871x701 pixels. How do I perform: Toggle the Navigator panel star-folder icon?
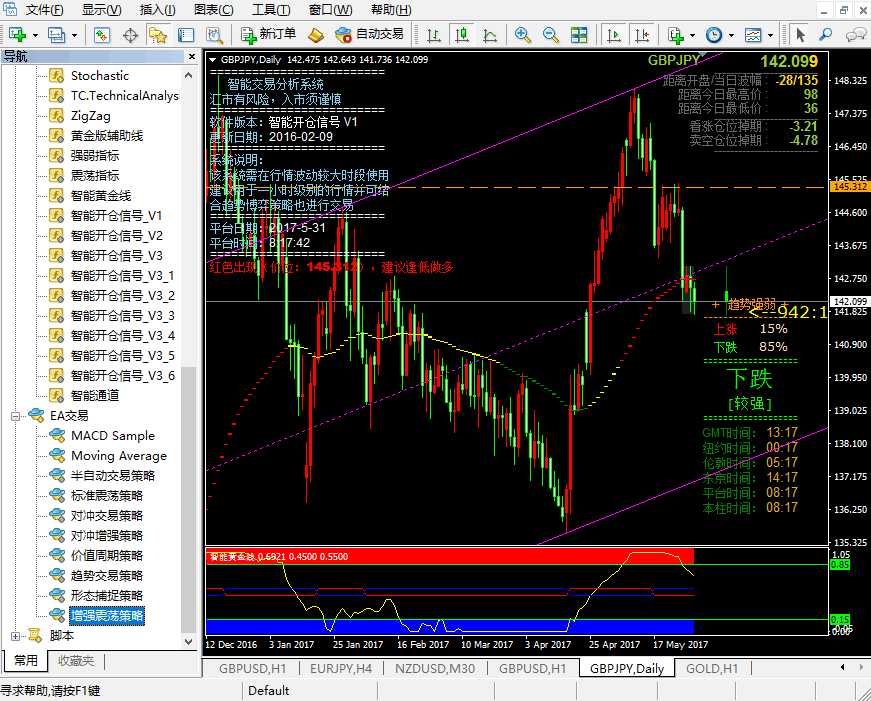click(x=157, y=35)
